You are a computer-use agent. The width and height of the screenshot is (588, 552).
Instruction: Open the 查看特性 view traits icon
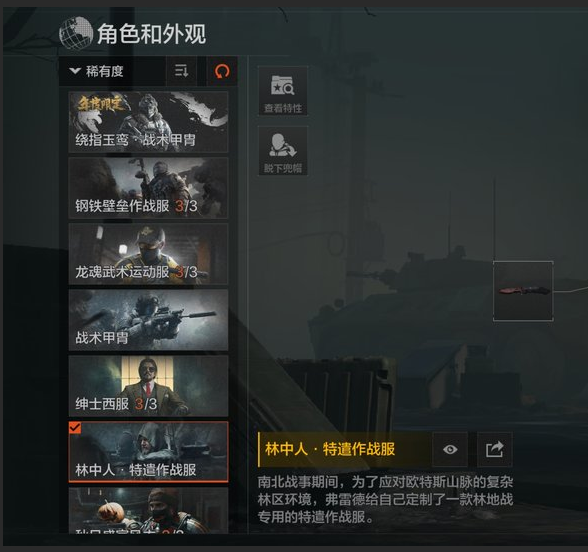[x=283, y=91]
